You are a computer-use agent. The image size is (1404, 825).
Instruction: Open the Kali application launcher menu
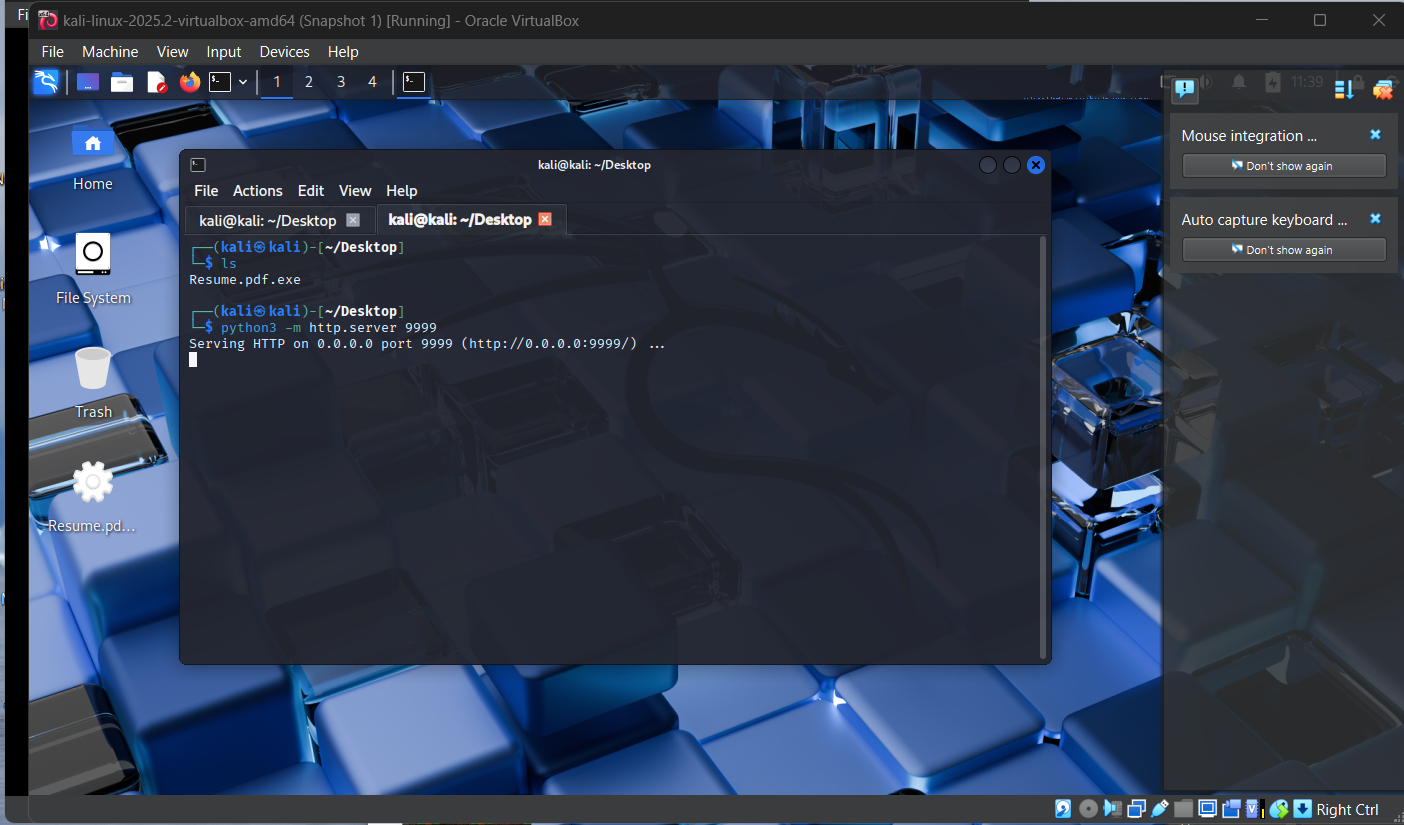(x=46, y=81)
